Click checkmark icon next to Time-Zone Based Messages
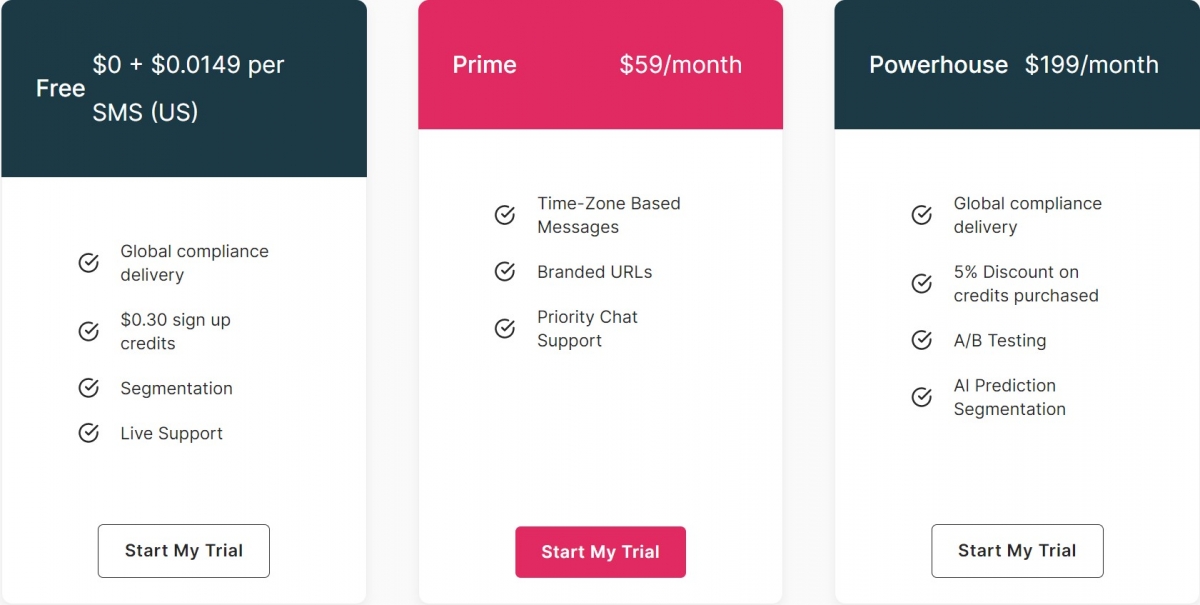The image size is (1200, 605). point(505,215)
